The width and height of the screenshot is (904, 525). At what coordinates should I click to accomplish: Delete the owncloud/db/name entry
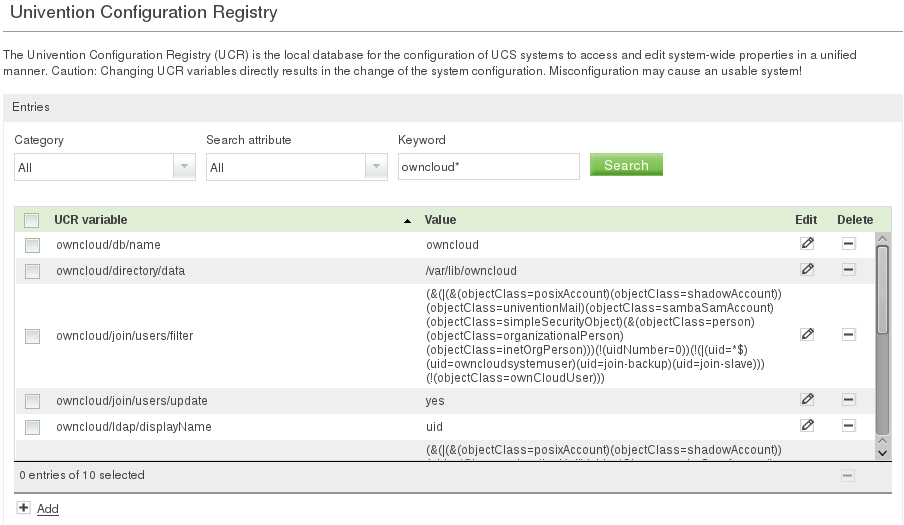click(848, 243)
